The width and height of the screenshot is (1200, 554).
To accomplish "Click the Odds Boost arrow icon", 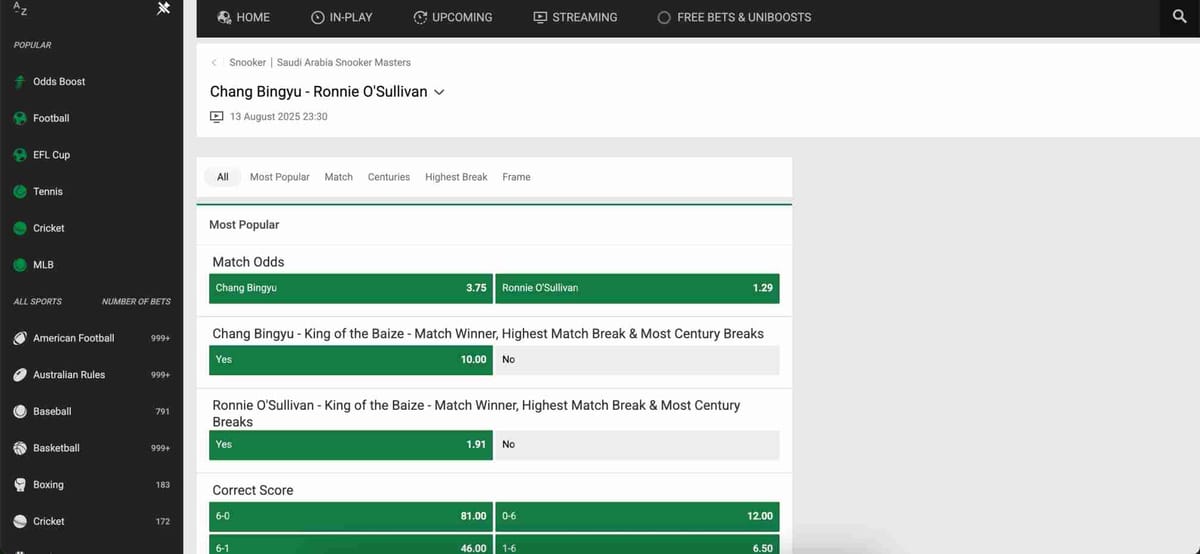I will (x=19, y=82).
